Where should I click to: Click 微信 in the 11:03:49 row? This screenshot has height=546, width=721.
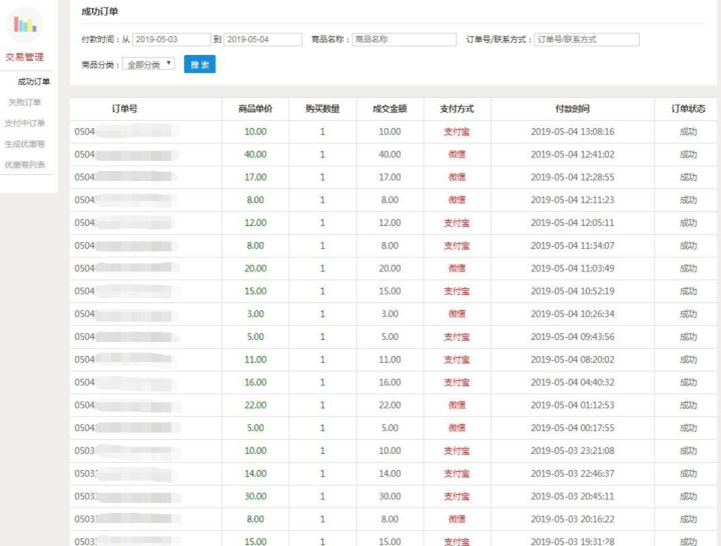point(457,269)
